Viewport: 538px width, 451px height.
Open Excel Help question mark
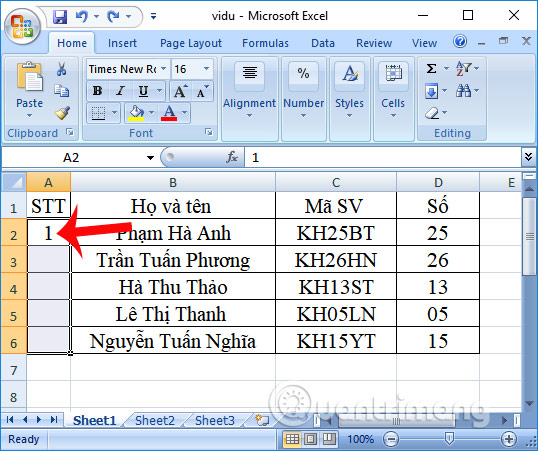coord(460,42)
